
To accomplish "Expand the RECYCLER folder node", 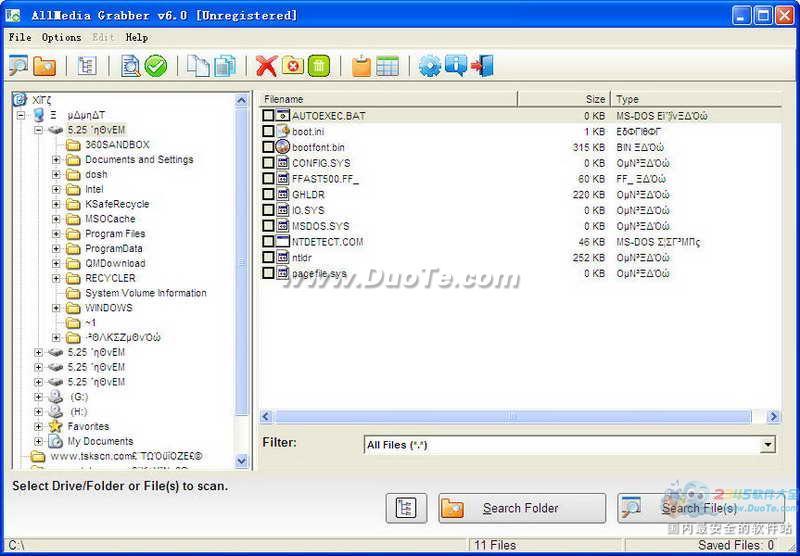I will click(x=56, y=279).
